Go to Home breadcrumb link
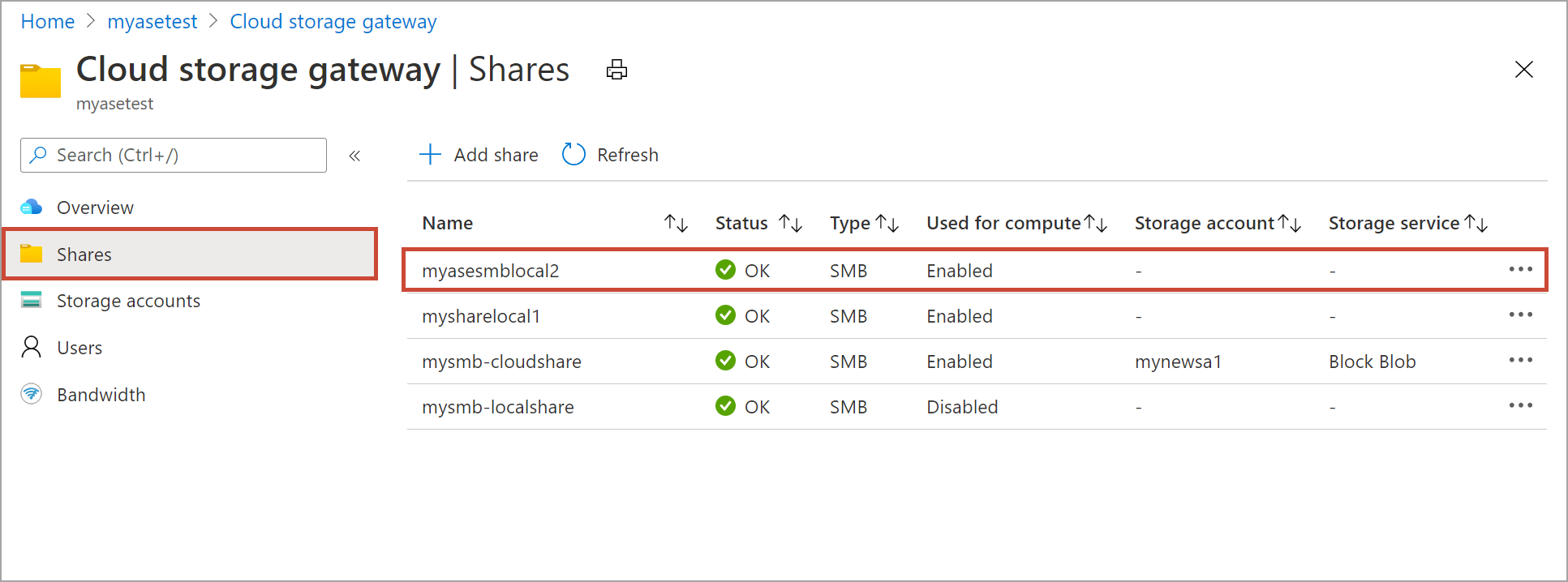 coord(47,22)
